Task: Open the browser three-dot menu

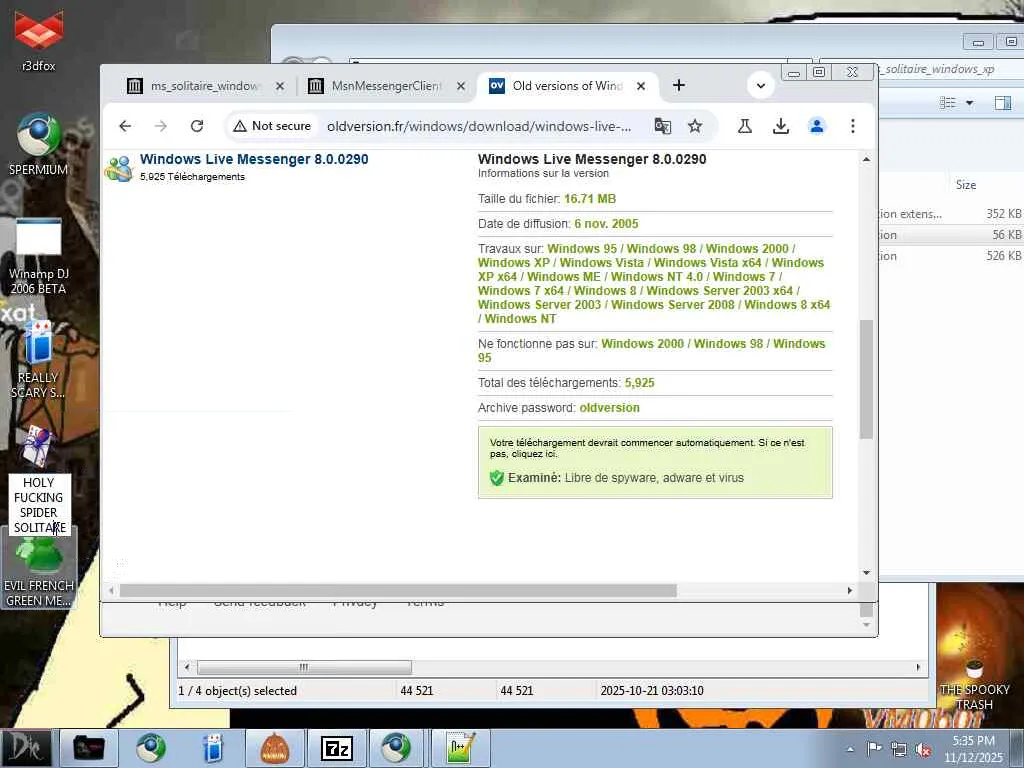Action: tap(852, 126)
